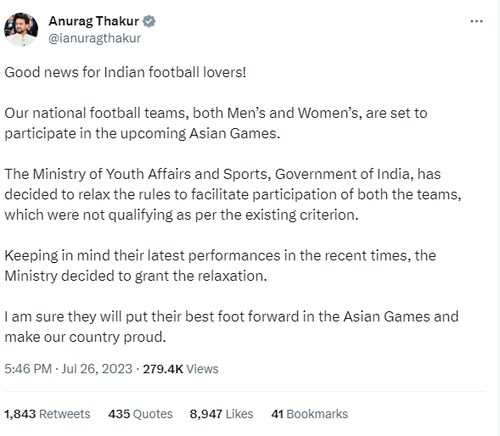This screenshot has height=436, width=500.
Task: Click the 5:46 PM timestamp
Action: tap(28, 369)
